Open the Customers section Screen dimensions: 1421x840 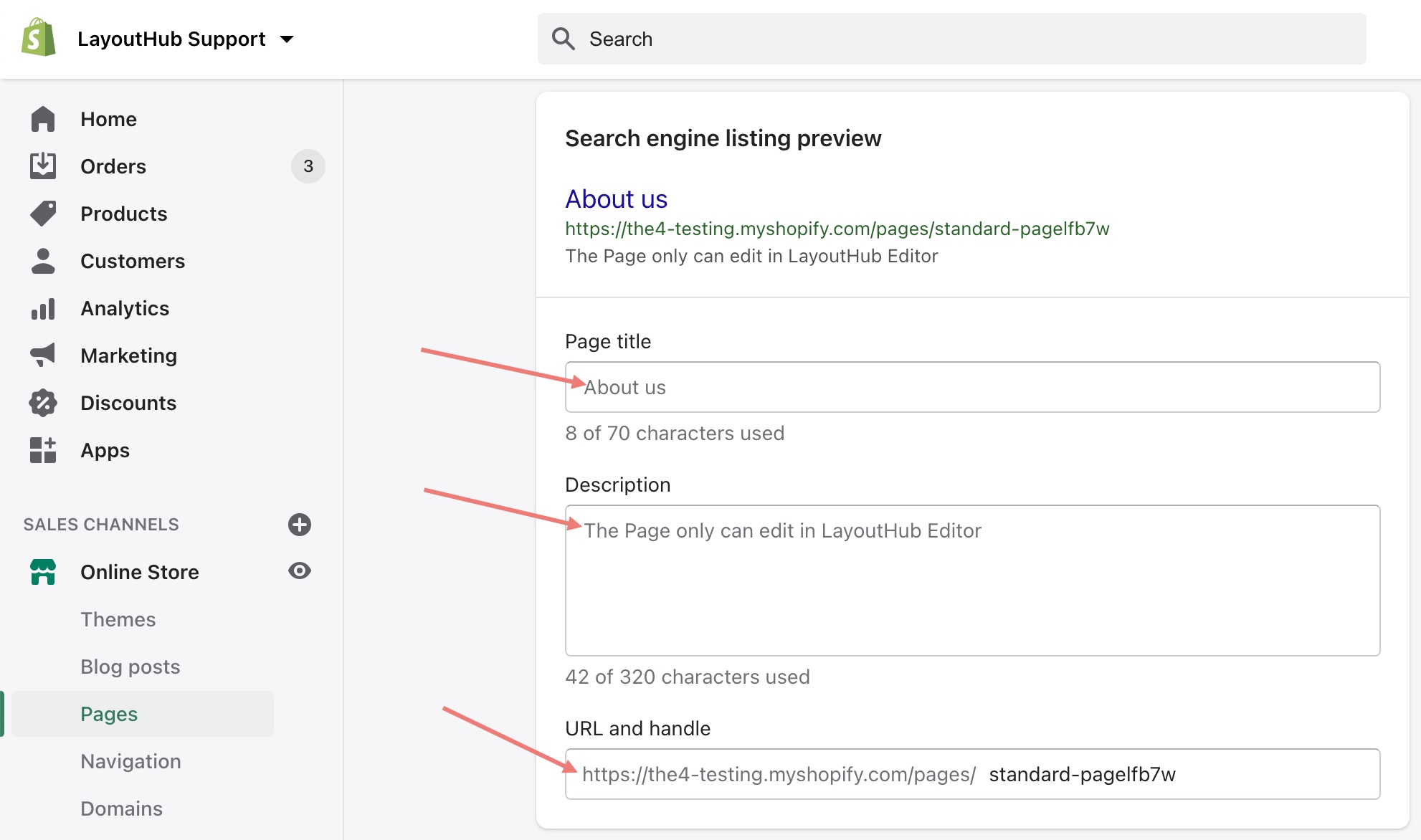[133, 261]
